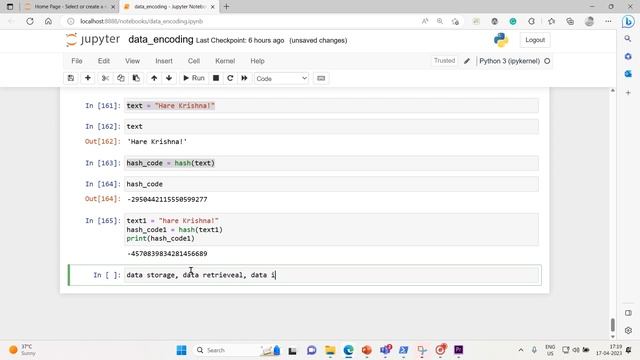Click the Trusted notebook indicator

(x=444, y=61)
